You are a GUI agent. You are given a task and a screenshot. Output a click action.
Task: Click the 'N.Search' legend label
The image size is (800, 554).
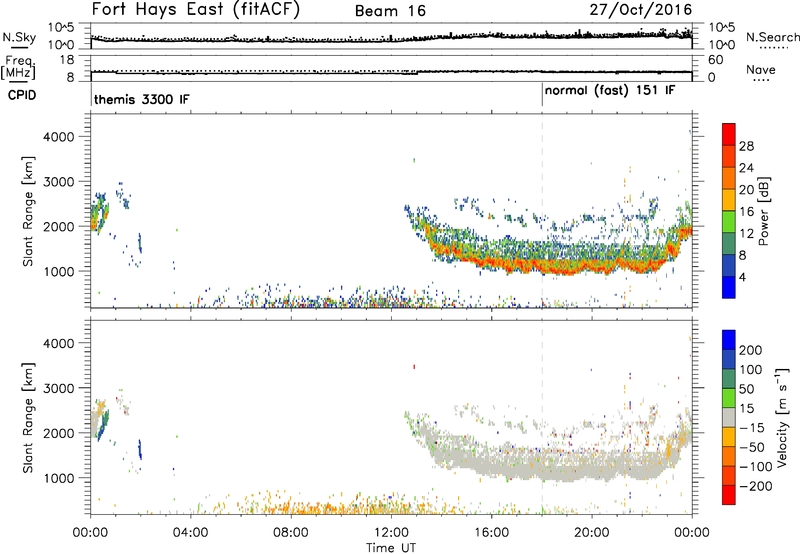[x=772, y=37]
